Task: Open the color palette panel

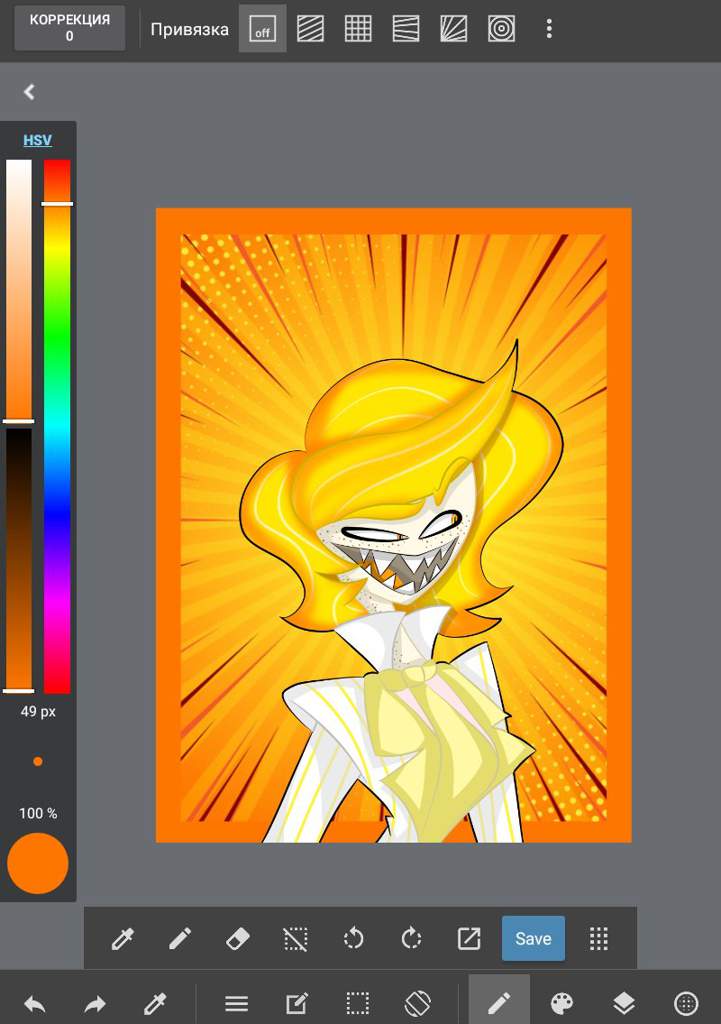Action: 562,1003
